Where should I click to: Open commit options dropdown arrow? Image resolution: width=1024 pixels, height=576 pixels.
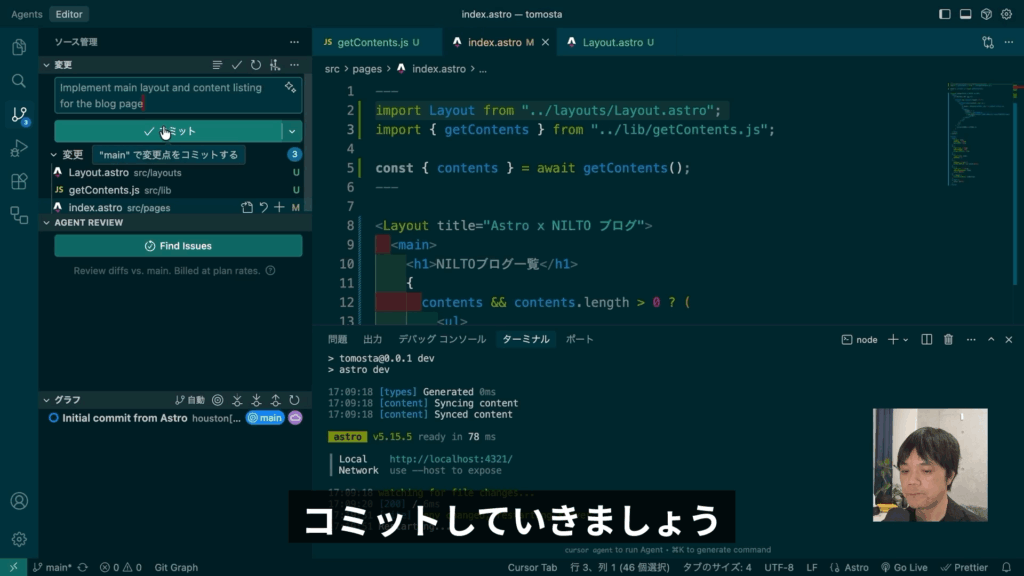tap(292, 131)
